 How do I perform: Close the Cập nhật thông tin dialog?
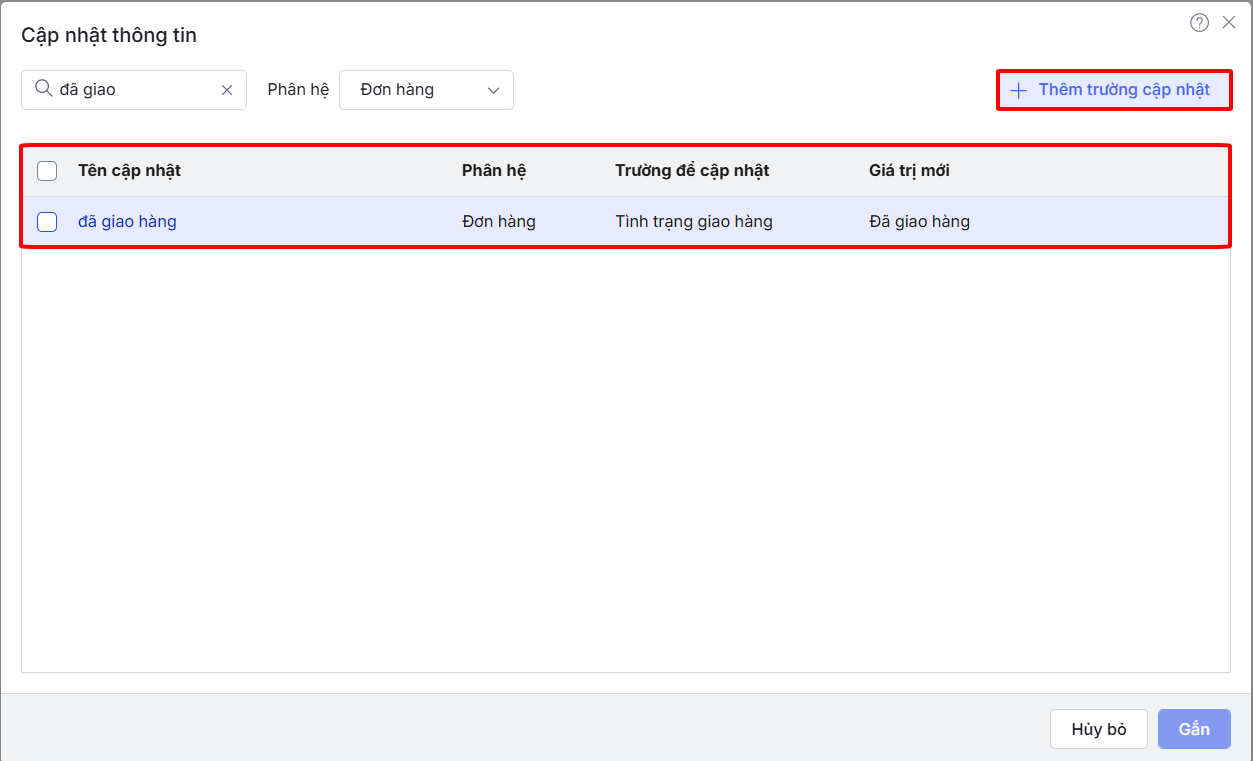coord(1229,22)
